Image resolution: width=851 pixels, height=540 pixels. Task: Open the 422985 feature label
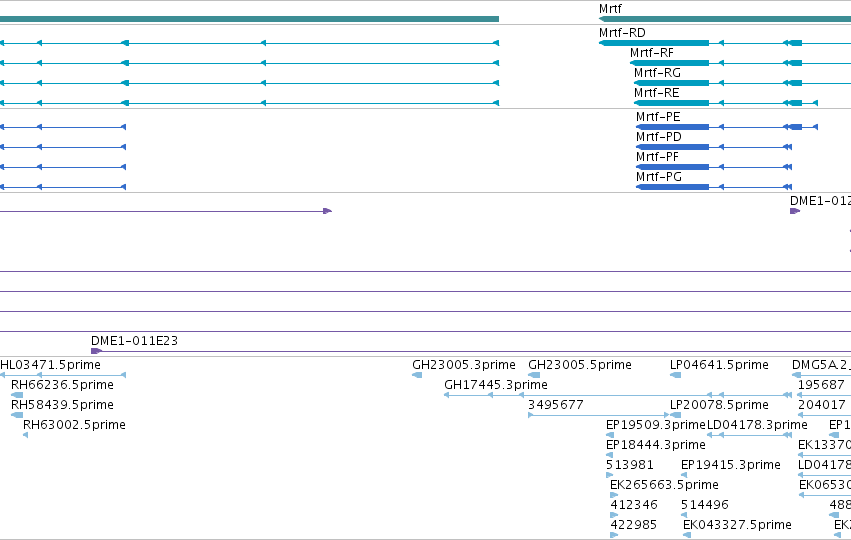(634, 525)
